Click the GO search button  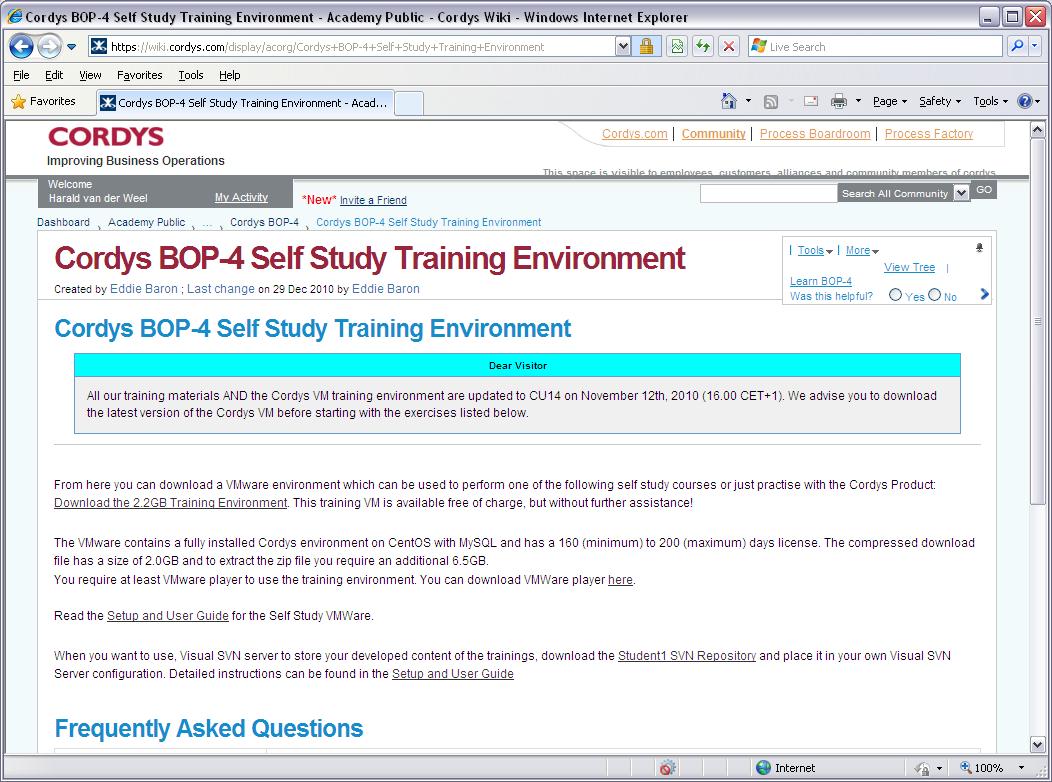point(984,190)
